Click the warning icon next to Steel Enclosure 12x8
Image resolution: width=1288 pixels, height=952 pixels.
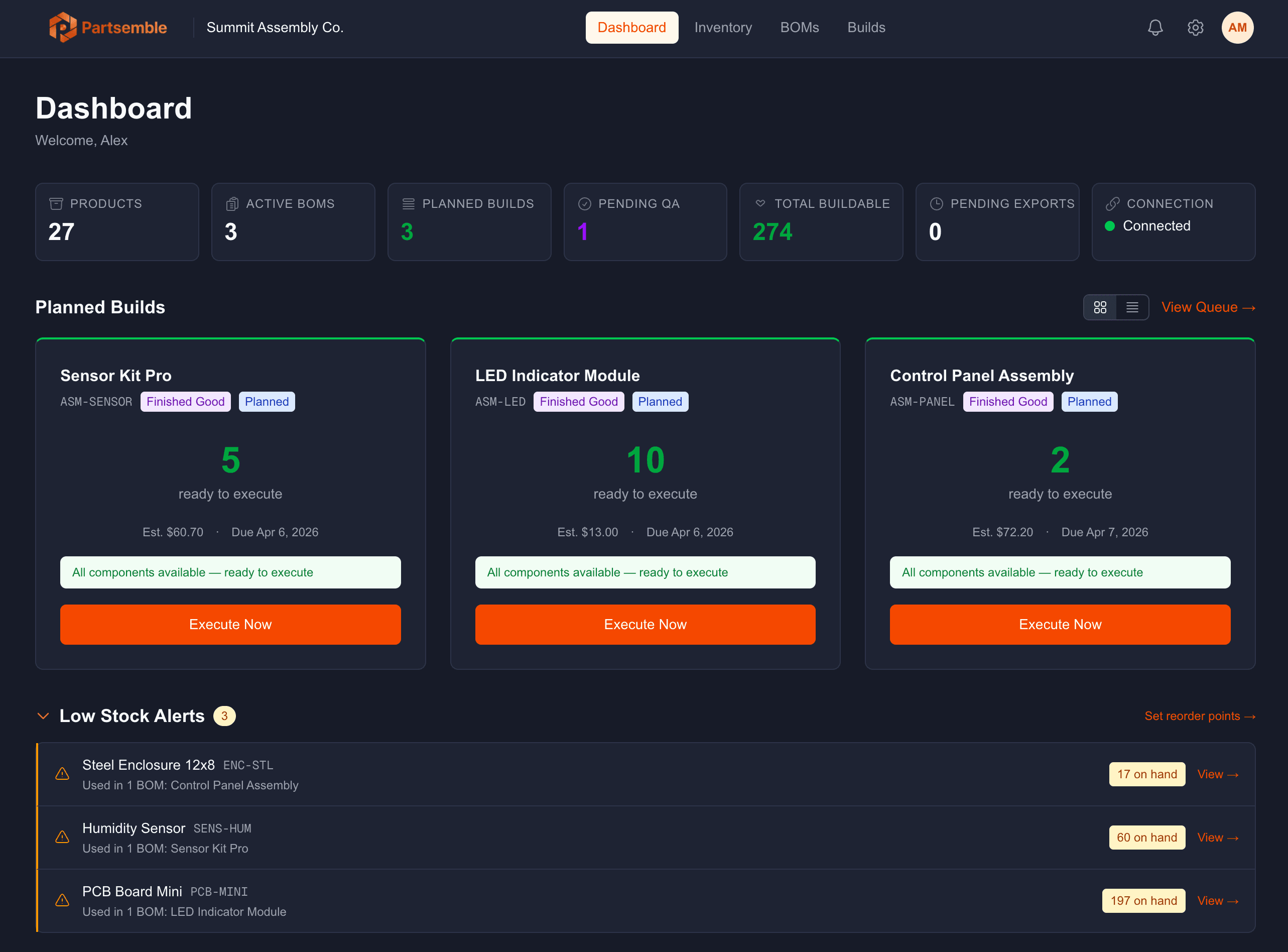(x=62, y=774)
